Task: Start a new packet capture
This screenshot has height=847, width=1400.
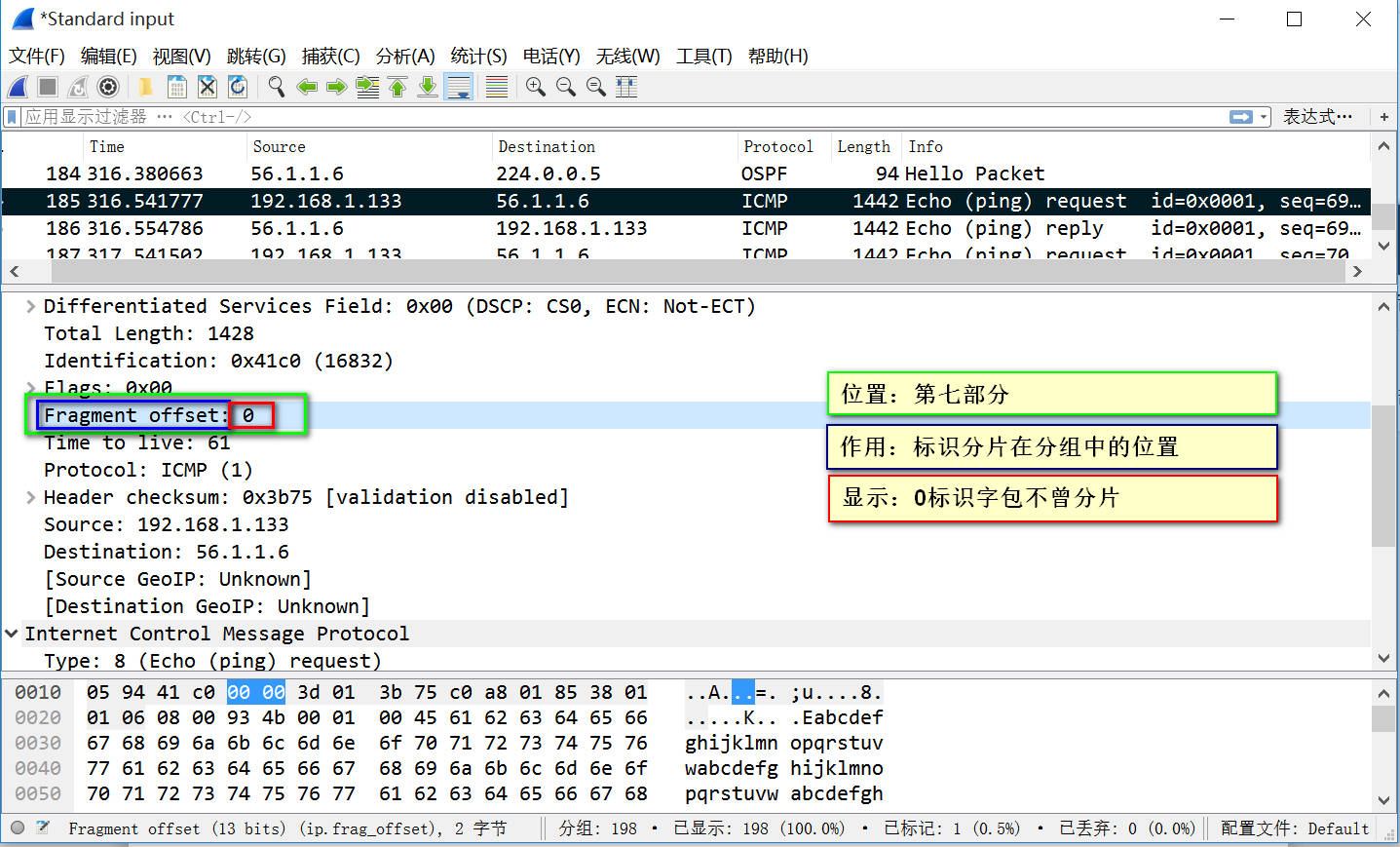Action: (18, 87)
